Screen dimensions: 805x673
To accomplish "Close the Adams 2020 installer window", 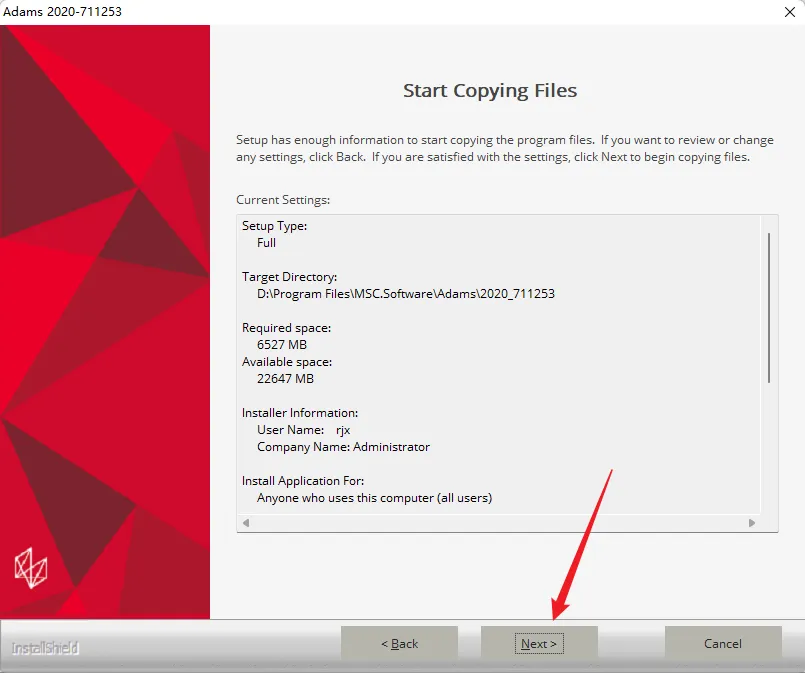I will pyautogui.click(x=790, y=12).
